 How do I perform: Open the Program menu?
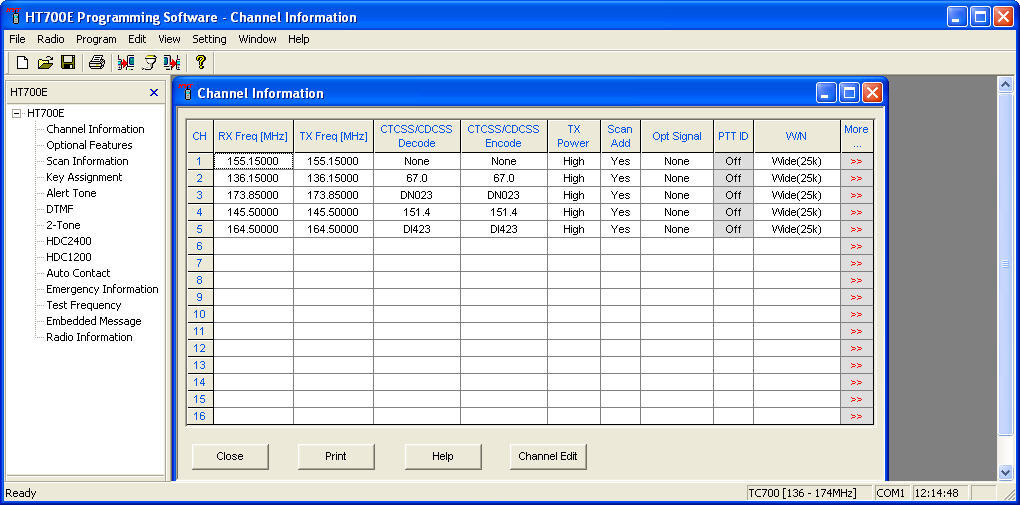[x=96, y=39]
